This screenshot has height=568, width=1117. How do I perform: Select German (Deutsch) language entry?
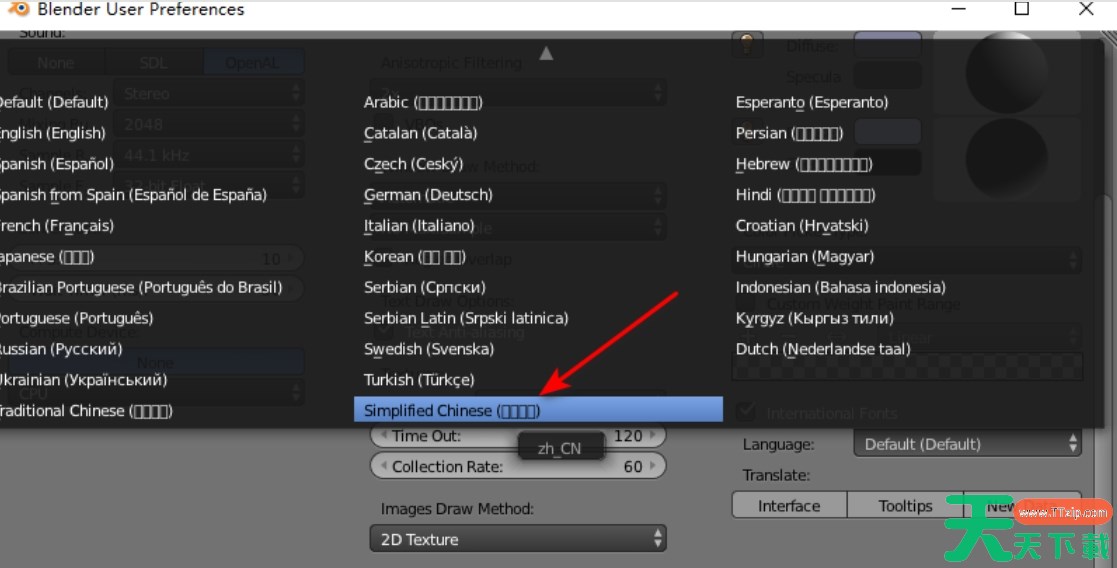tap(428, 195)
